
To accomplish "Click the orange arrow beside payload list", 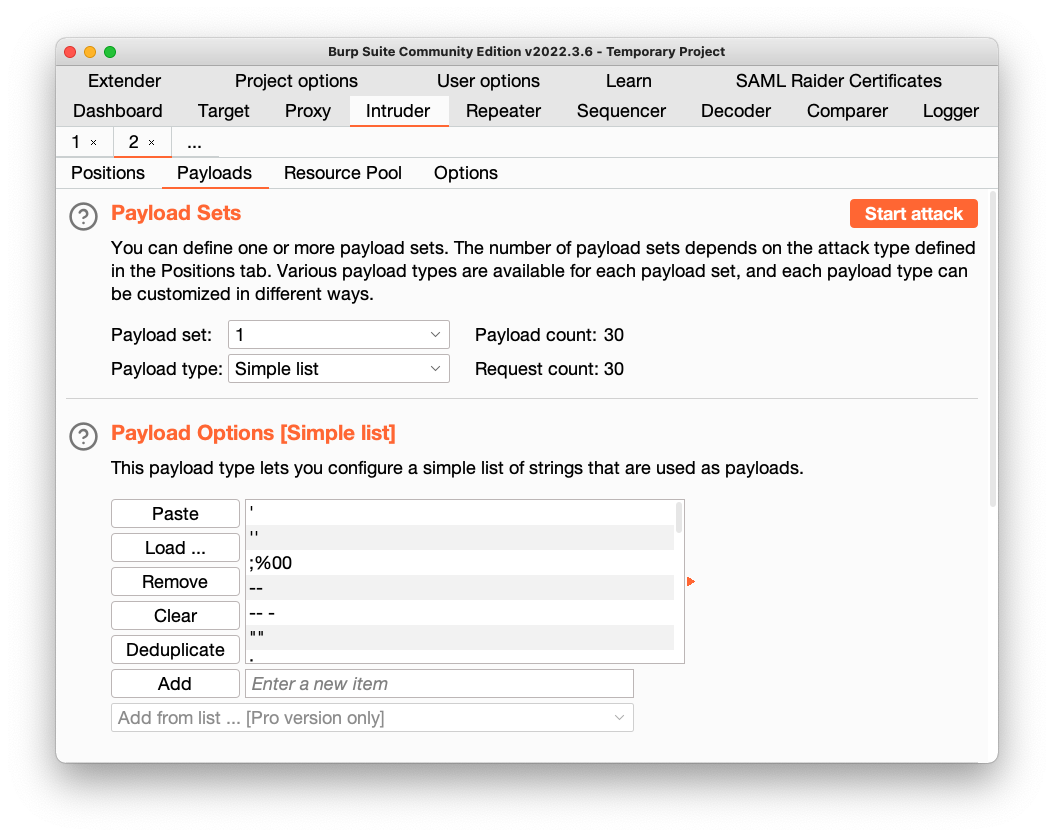I will point(690,582).
